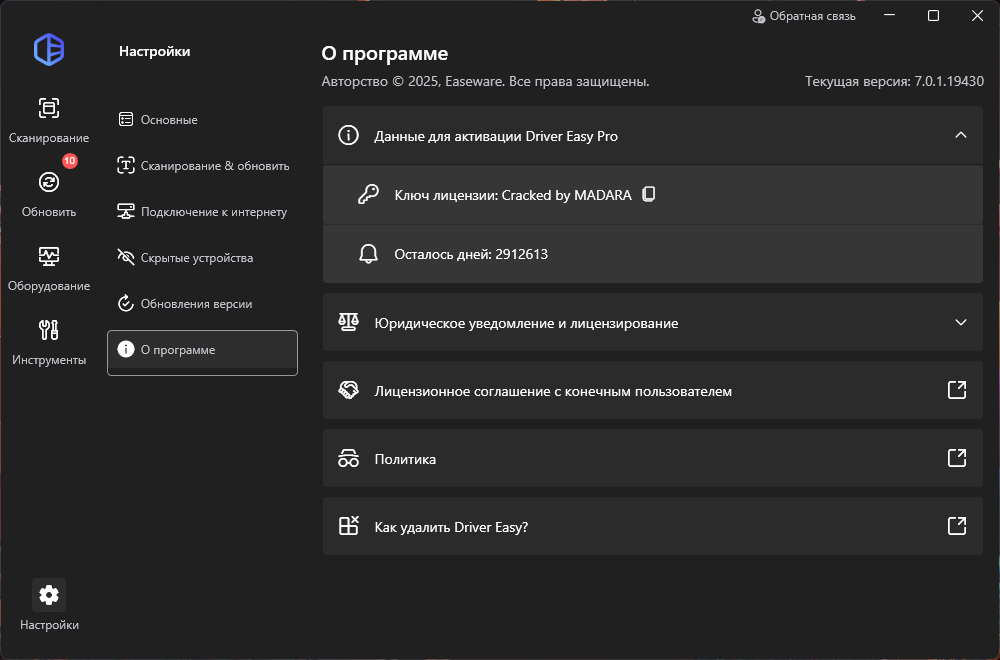The width and height of the screenshot is (1000, 660).
Task: Open the Оборудование hardware section
Action: click(x=49, y=268)
